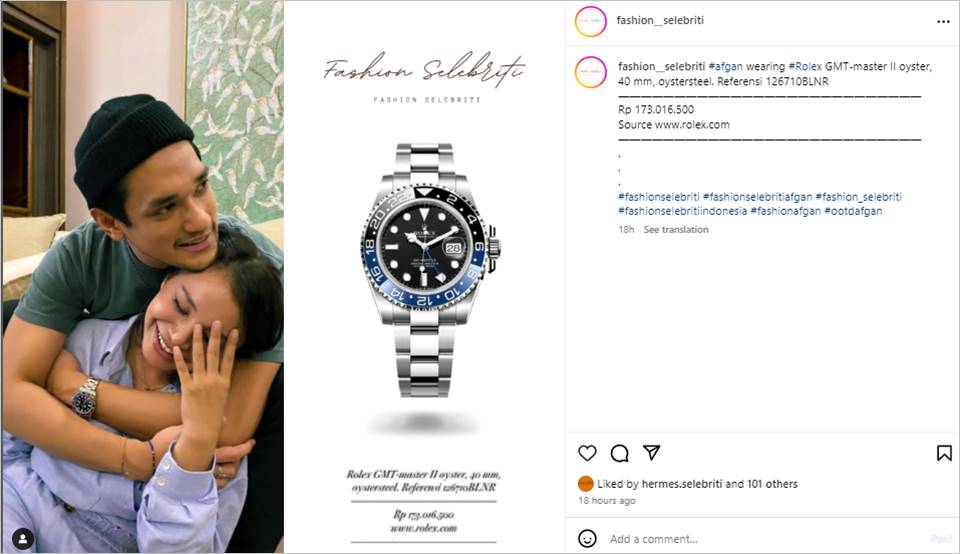Image resolution: width=960 pixels, height=554 pixels.
Task: Open the #Rolex hashtag link
Action: tap(804, 66)
